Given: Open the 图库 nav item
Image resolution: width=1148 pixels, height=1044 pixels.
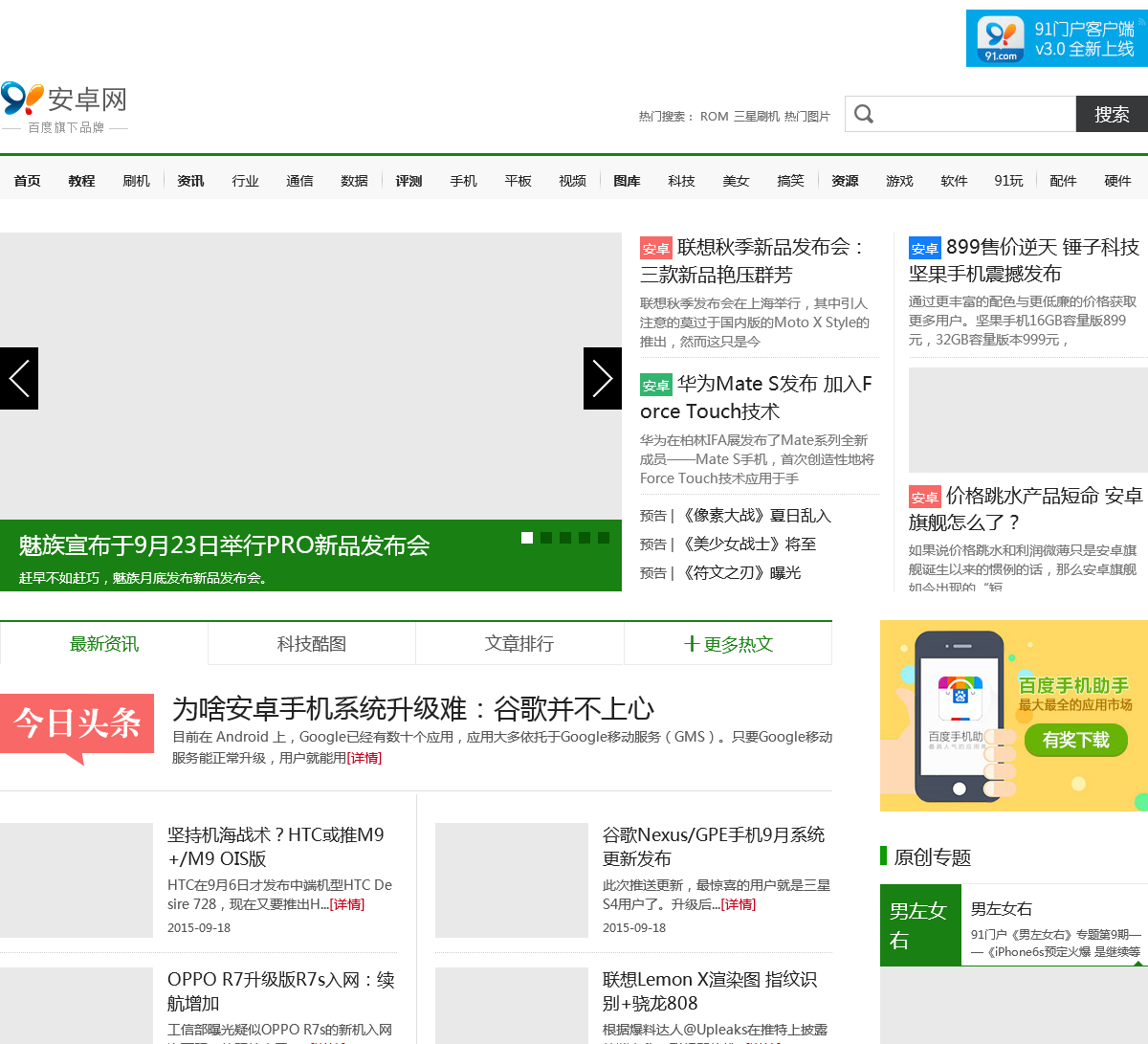Looking at the screenshot, I should tap(627, 181).
